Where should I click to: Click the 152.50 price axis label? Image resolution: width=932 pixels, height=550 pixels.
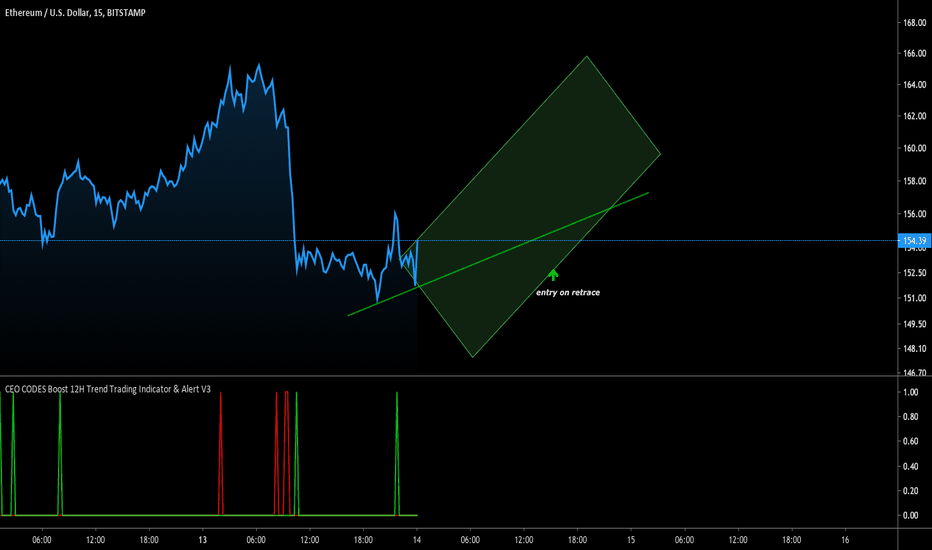coord(915,272)
